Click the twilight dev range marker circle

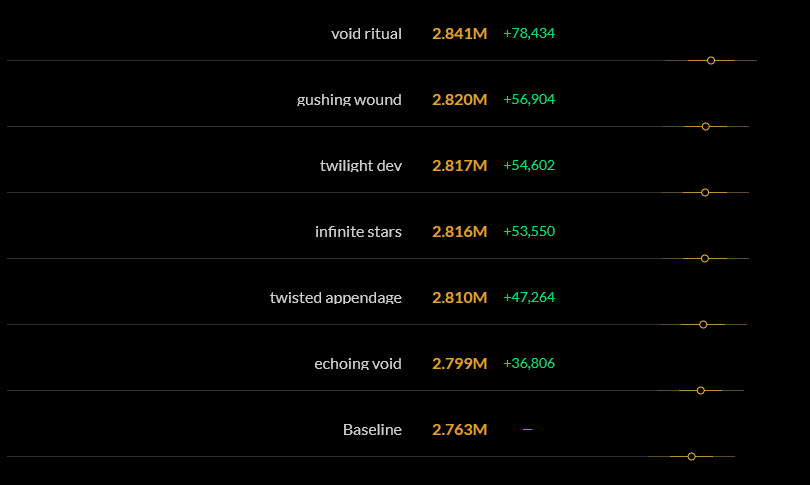pyautogui.click(x=705, y=193)
